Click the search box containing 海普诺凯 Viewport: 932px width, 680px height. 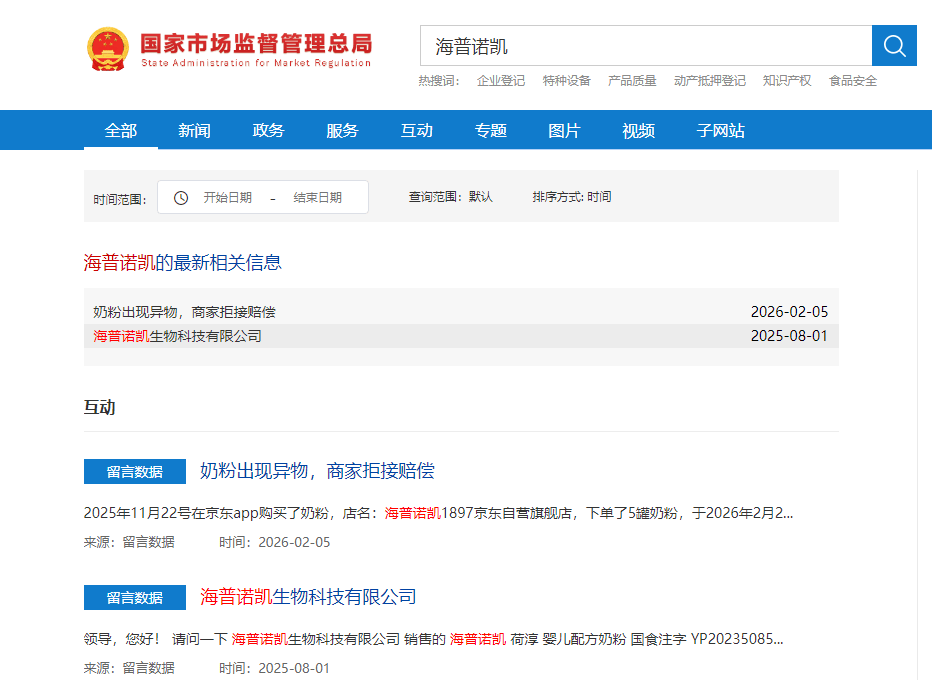(645, 46)
